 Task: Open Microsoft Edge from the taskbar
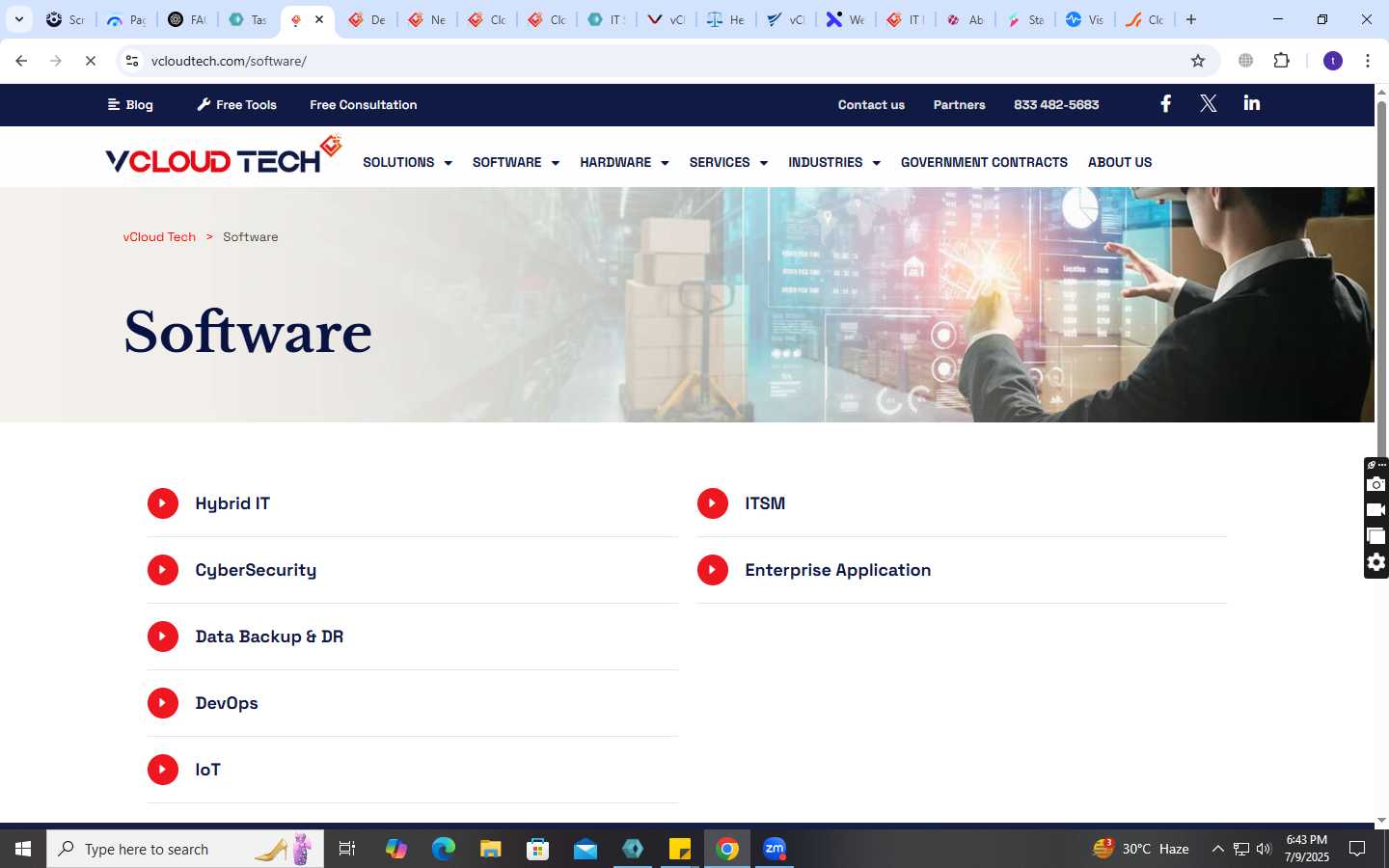[x=443, y=849]
